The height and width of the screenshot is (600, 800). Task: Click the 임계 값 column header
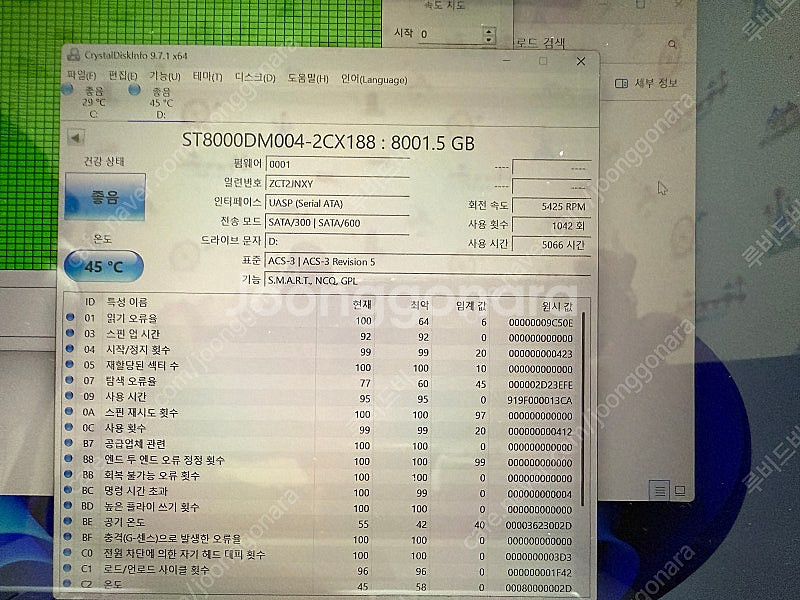point(471,306)
